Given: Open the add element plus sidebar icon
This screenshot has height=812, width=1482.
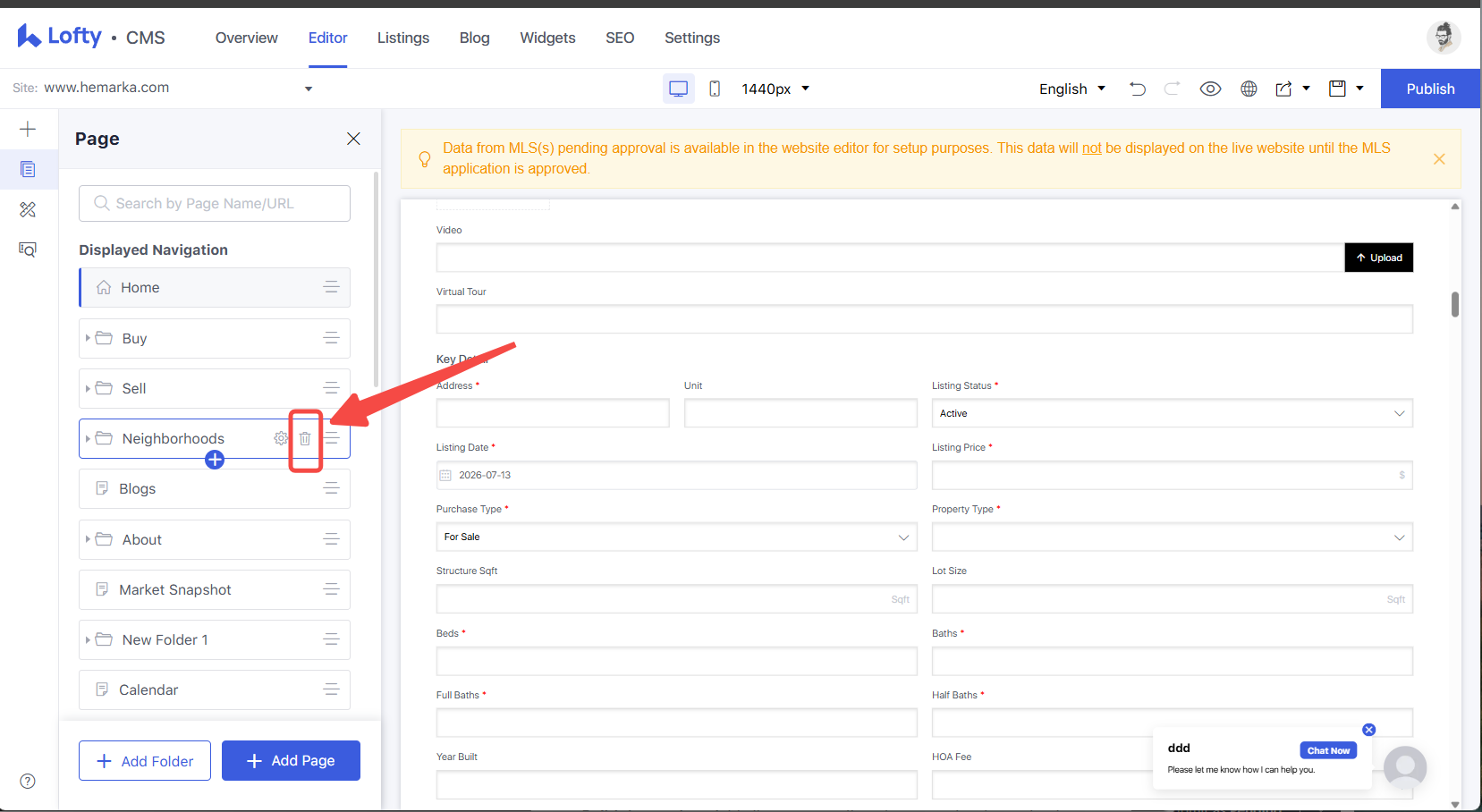Looking at the screenshot, I should tap(28, 129).
